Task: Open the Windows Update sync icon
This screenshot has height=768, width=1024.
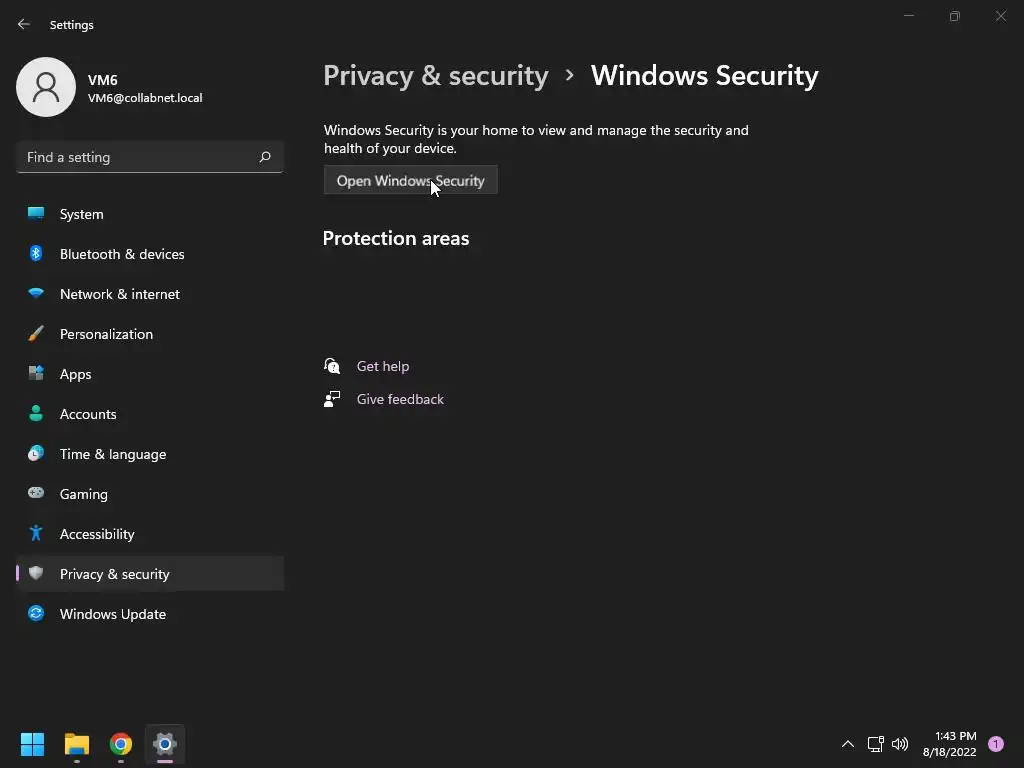Action: coord(36,614)
